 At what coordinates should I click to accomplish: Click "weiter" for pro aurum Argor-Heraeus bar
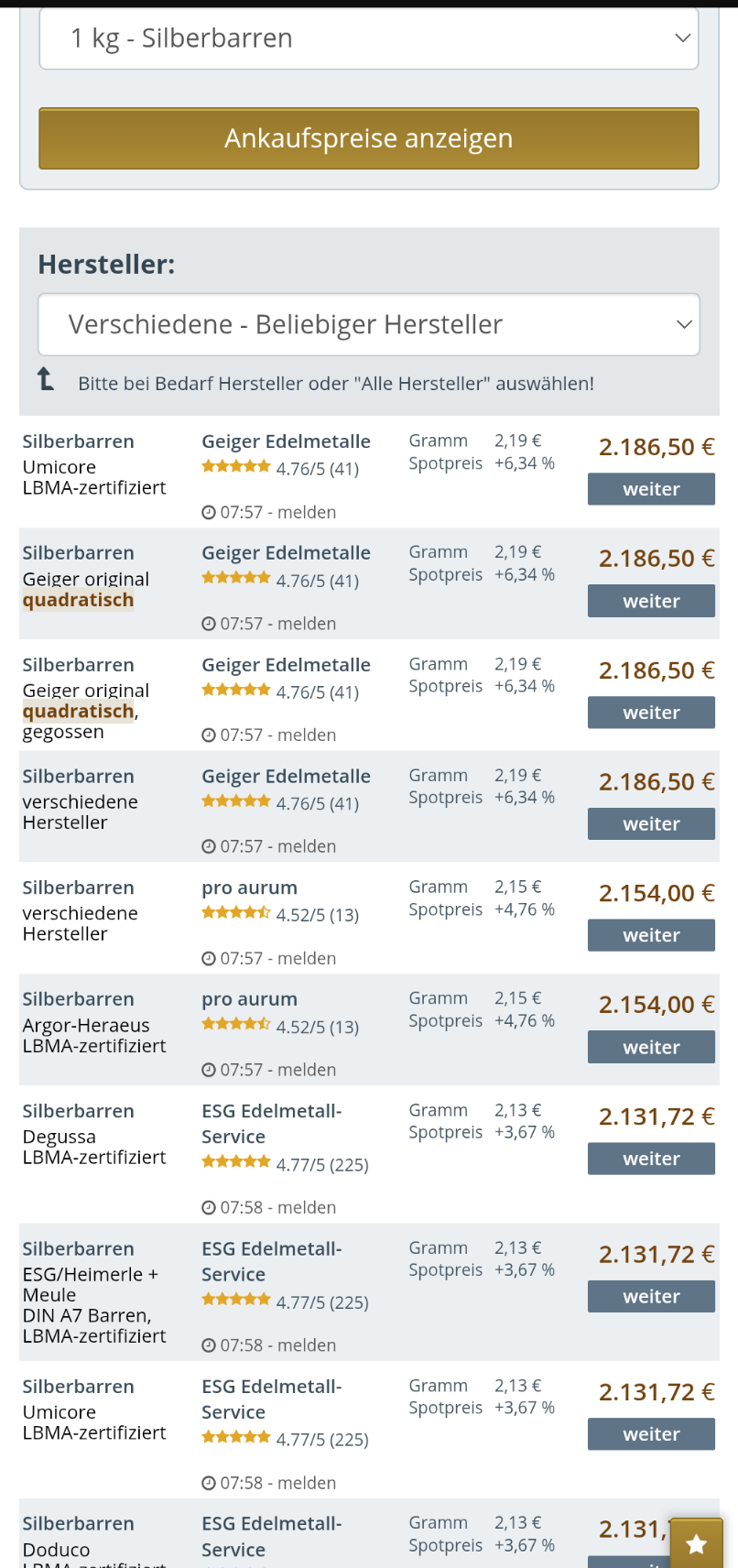click(651, 1047)
